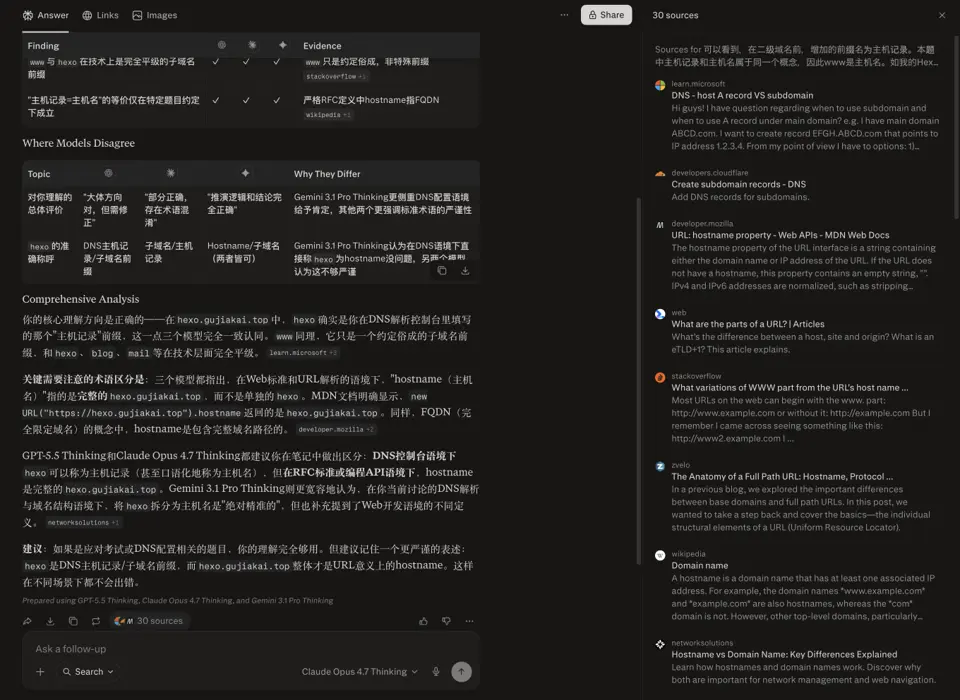Close the 30 sources panel
This screenshot has height=700, width=960.
[942, 15]
